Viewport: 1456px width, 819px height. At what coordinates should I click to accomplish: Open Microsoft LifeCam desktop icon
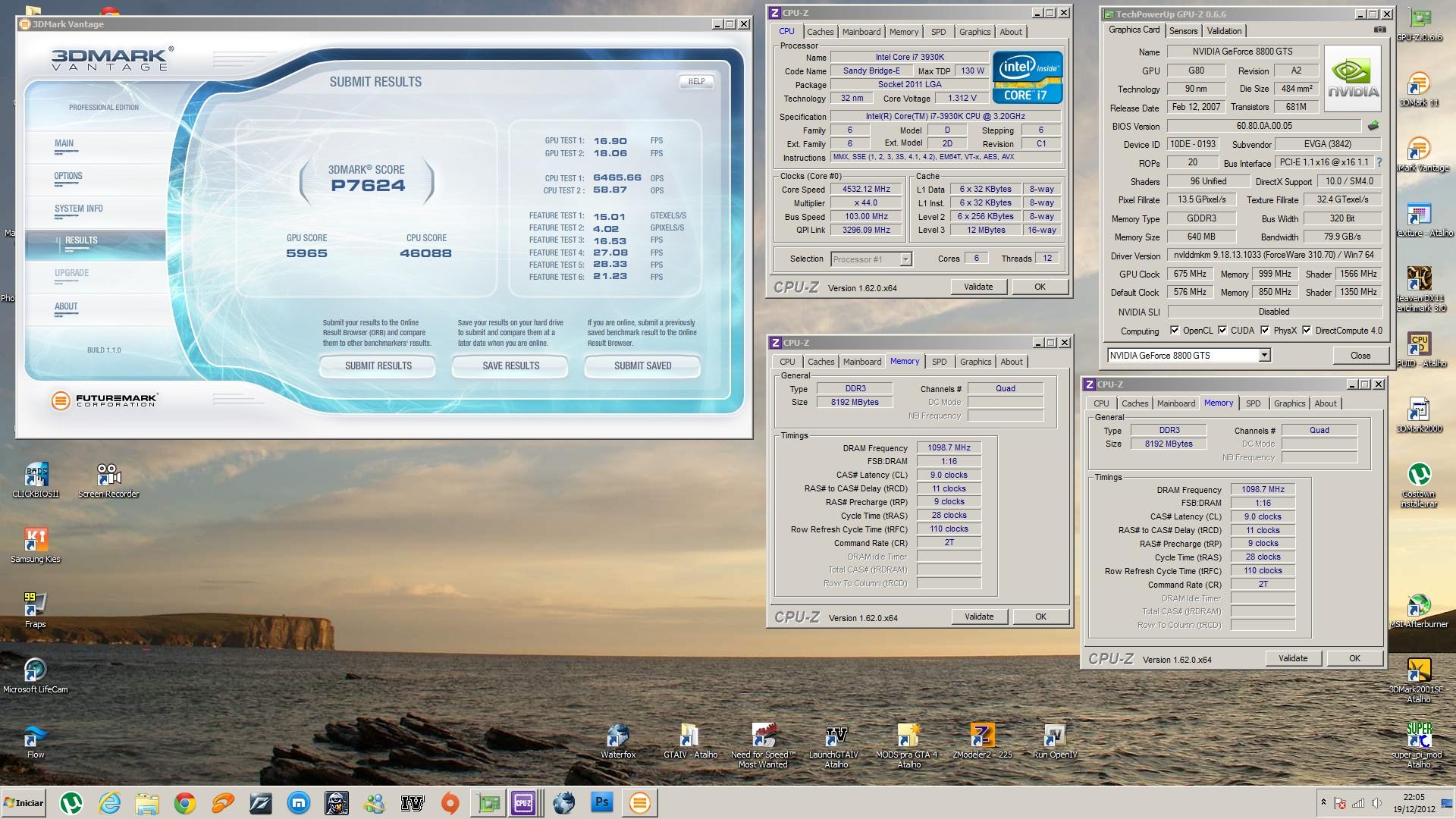[36, 676]
